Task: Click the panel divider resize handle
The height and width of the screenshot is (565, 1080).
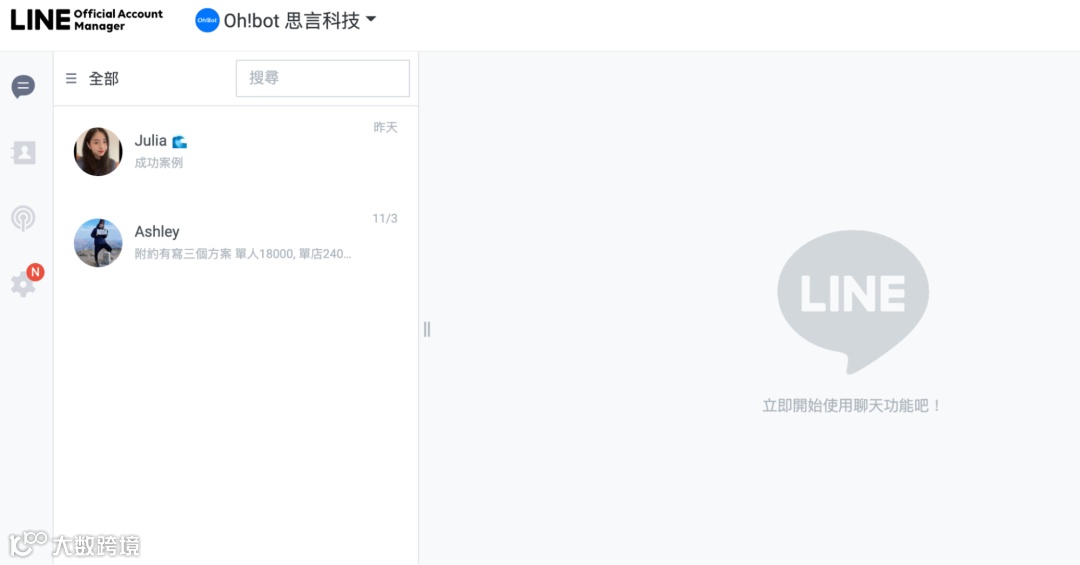Action: (x=427, y=329)
